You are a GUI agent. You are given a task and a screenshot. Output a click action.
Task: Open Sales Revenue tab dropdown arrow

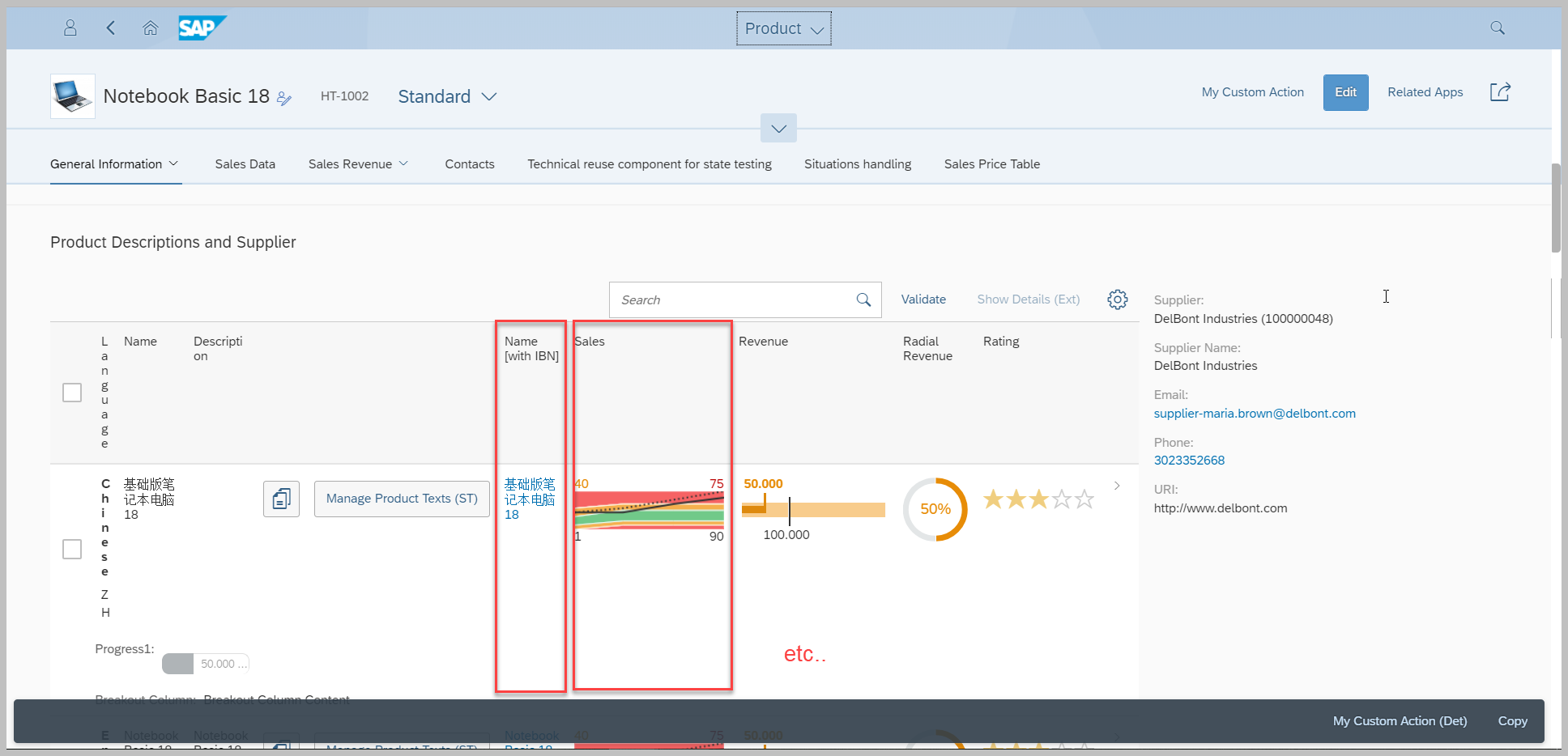pyautogui.click(x=403, y=164)
